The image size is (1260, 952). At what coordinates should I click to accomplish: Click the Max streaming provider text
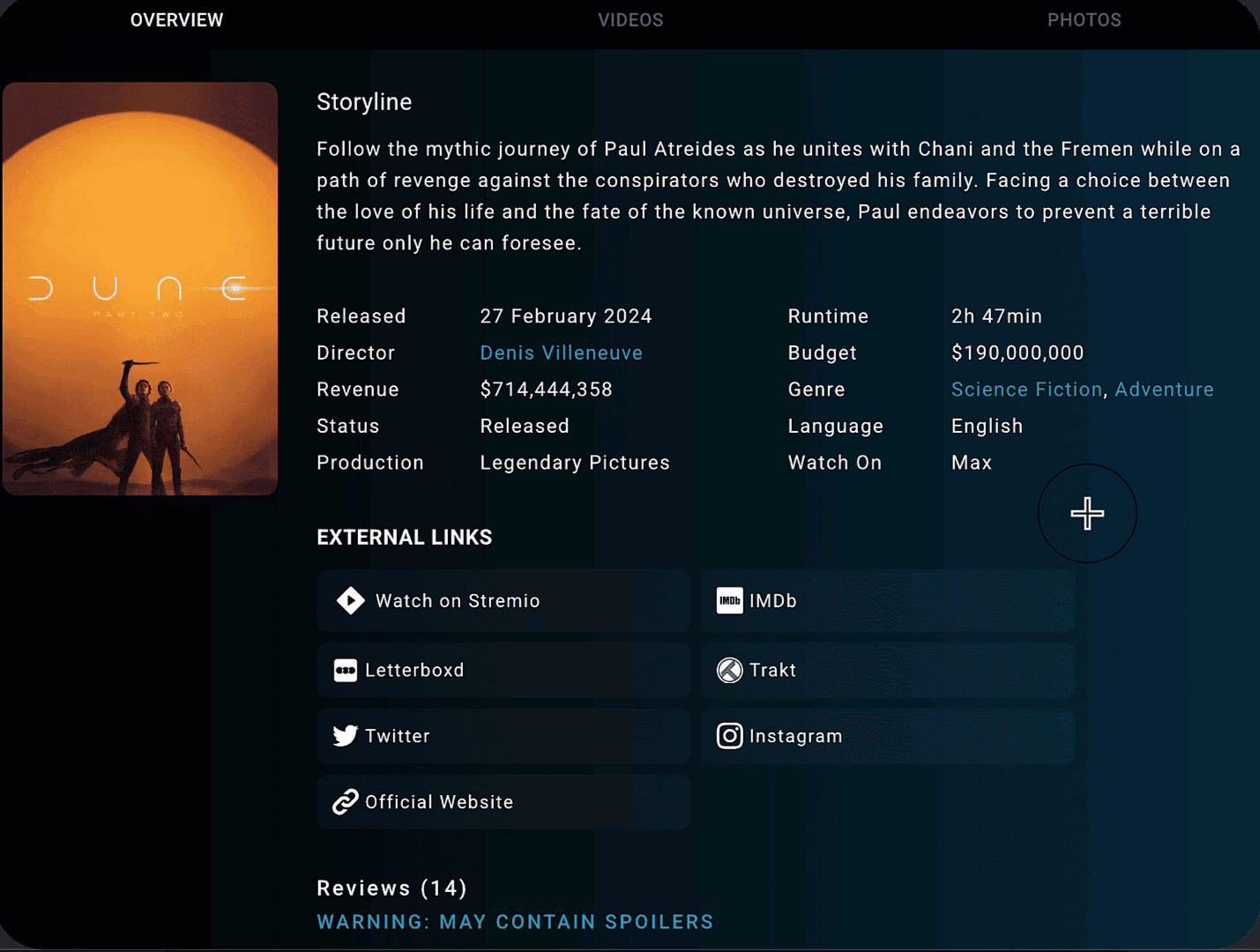pos(971,463)
